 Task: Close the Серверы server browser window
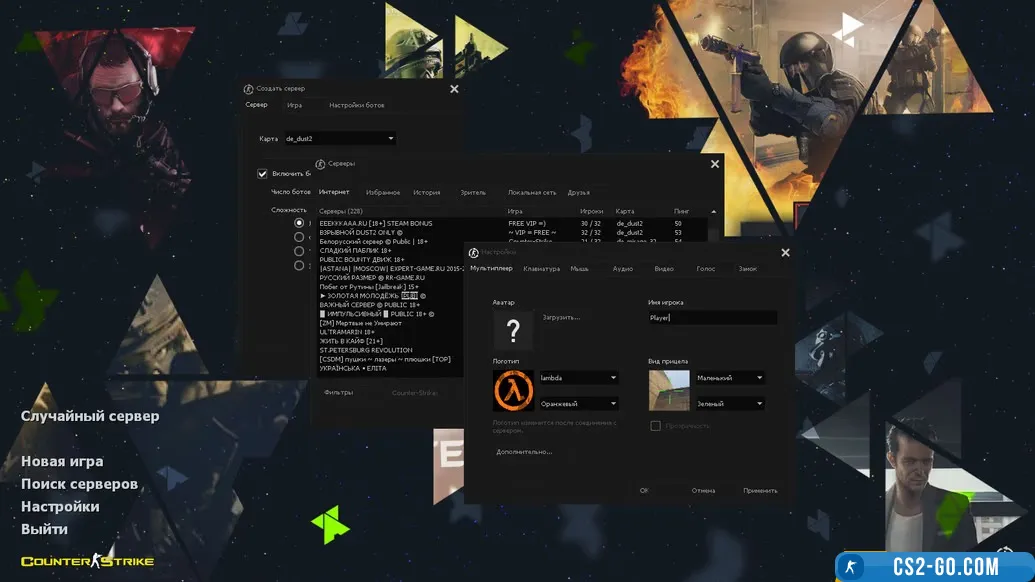715,164
